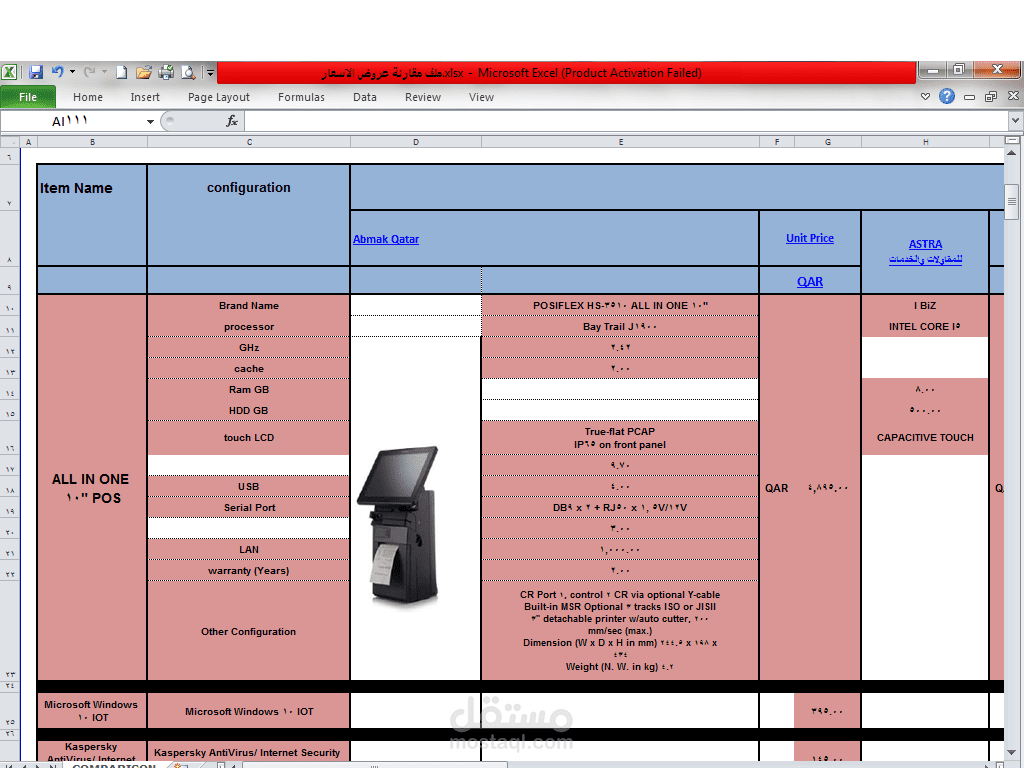The height and width of the screenshot is (768, 1024).
Task: Click the vertical scrollbar down arrow
Action: pyautogui.click(x=1012, y=752)
